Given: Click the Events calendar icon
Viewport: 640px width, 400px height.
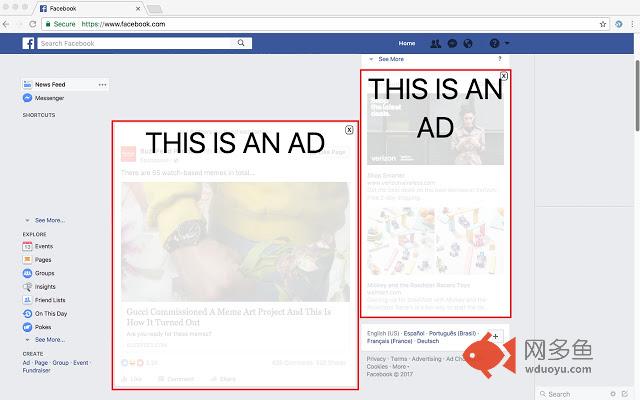Looking at the screenshot, I should (27, 246).
